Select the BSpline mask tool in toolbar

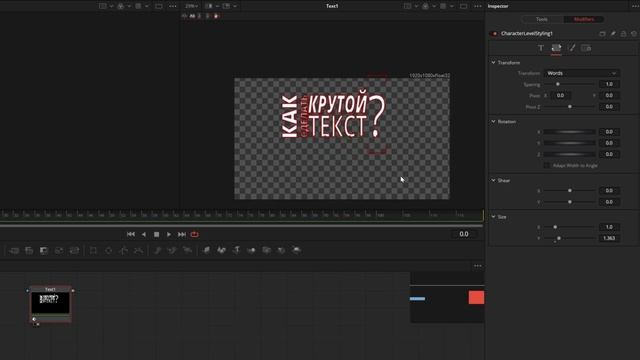[138, 250]
